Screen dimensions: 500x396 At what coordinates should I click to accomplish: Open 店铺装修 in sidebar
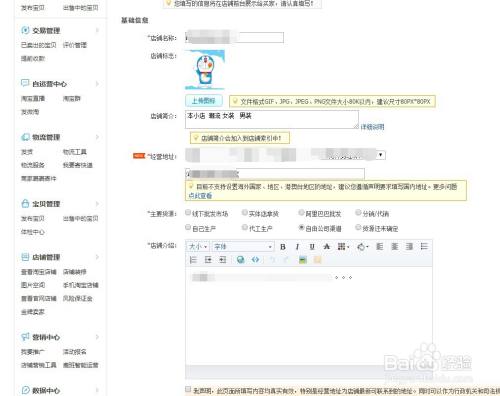coord(75,272)
